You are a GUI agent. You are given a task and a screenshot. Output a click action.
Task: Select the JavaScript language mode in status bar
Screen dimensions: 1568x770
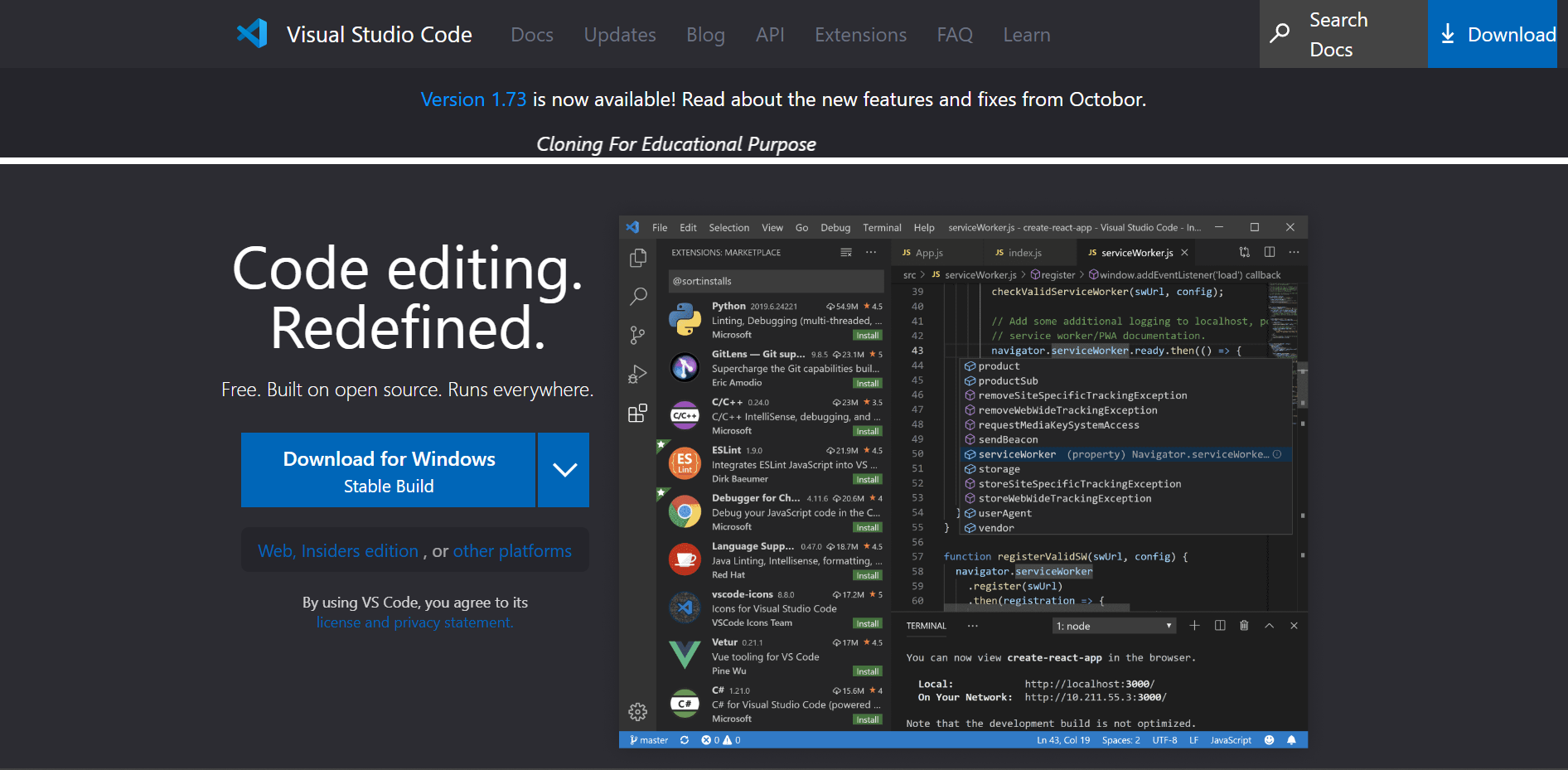pos(1231,740)
